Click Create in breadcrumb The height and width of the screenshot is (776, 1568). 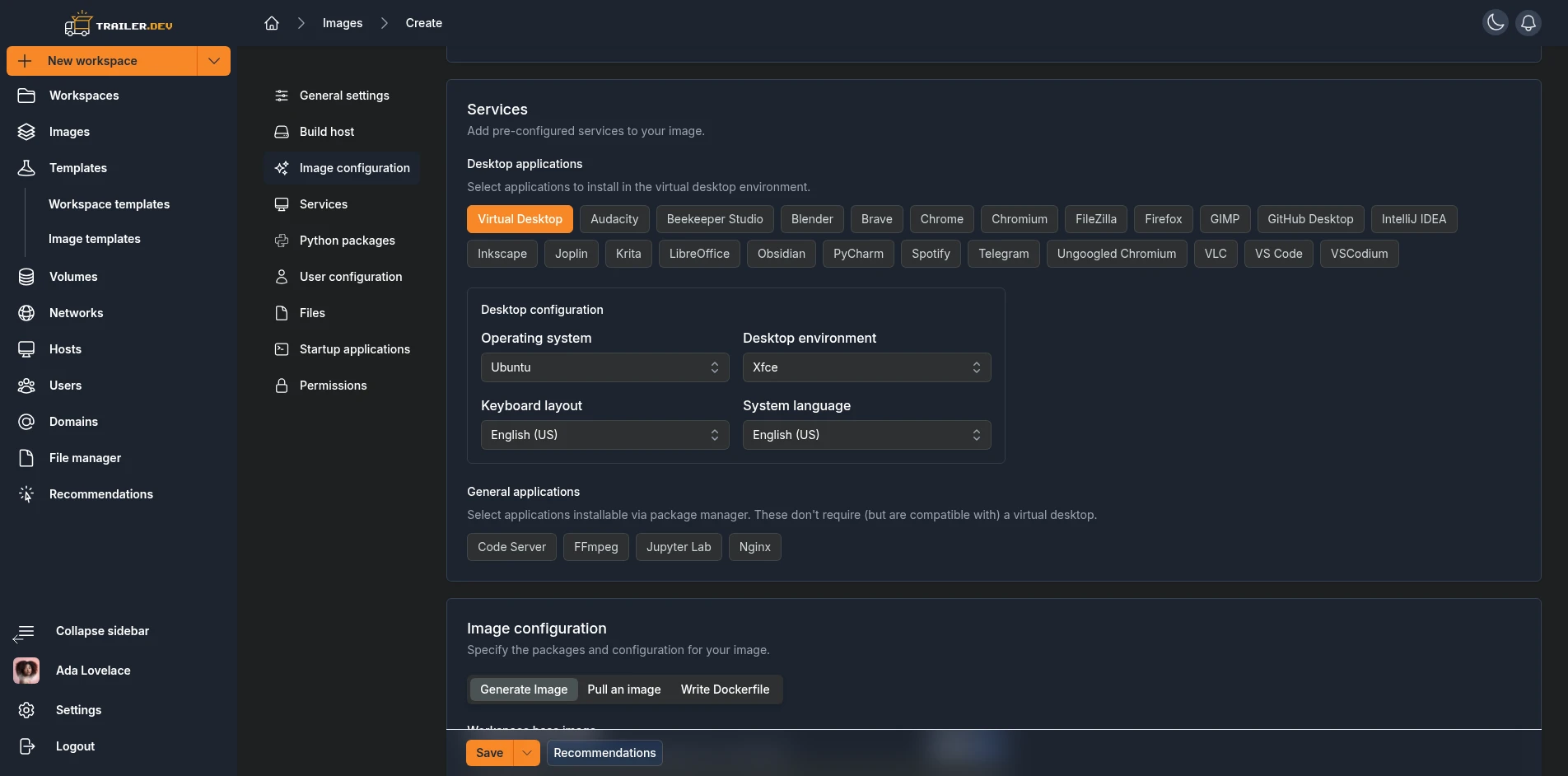click(x=424, y=23)
